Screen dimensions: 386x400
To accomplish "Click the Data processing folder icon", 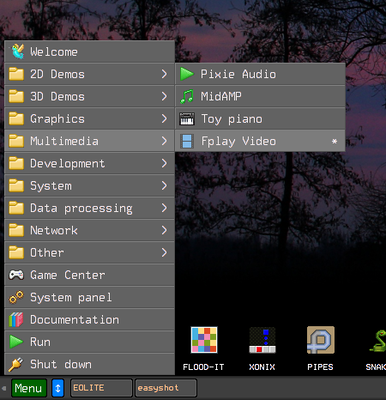I will [16, 208].
